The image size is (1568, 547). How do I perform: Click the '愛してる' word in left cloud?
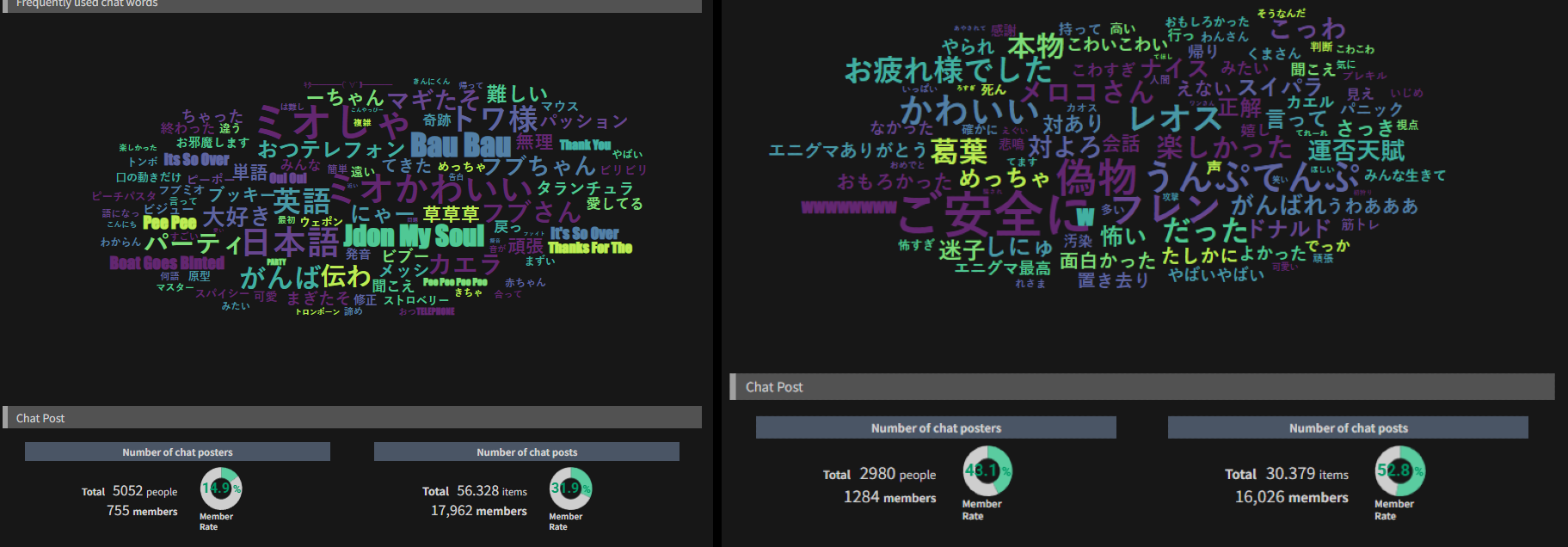pos(614,204)
